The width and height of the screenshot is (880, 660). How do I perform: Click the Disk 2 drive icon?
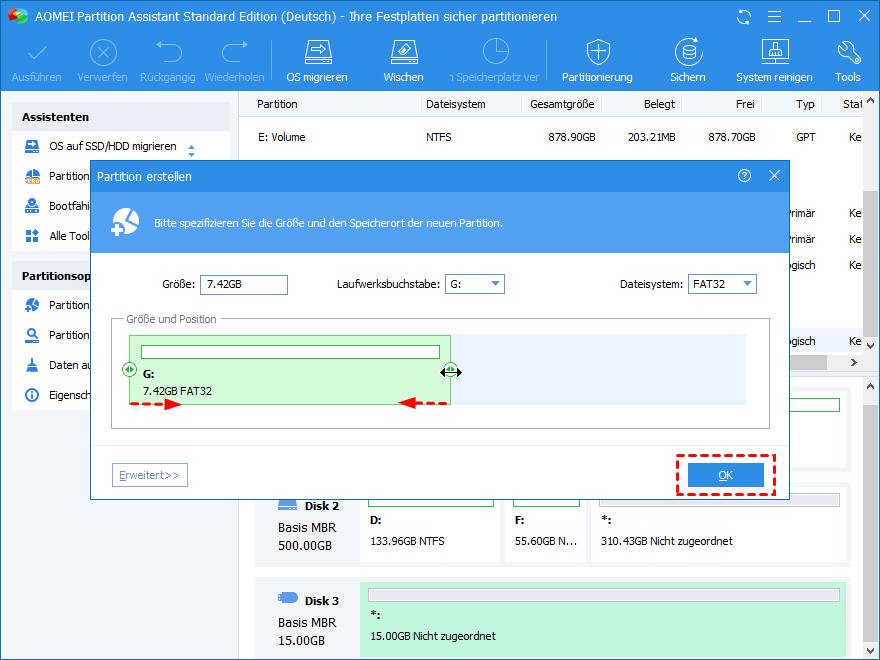point(287,505)
